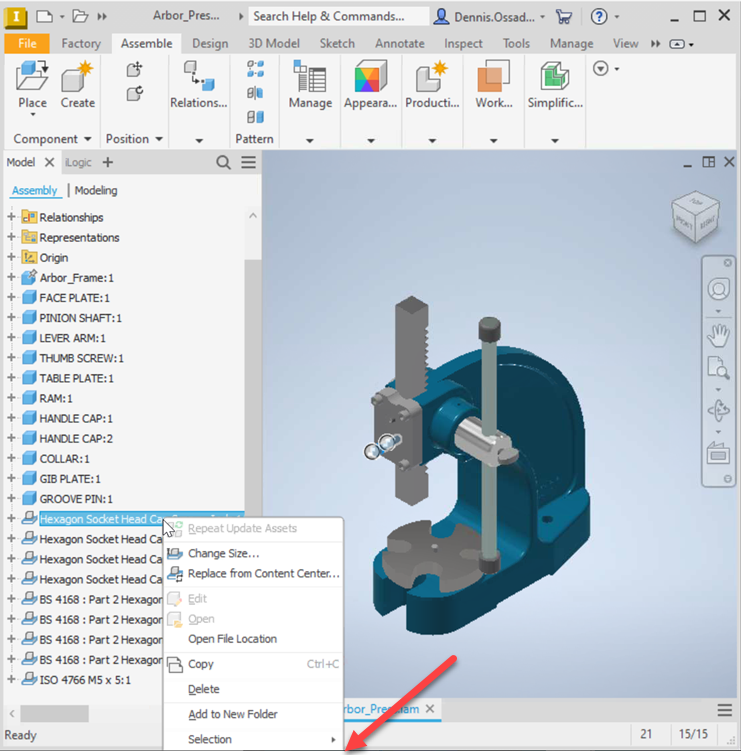Select LEVER ARM:1 in the browser
The width and height of the screenshot is (741, 755).
point(72,338)
